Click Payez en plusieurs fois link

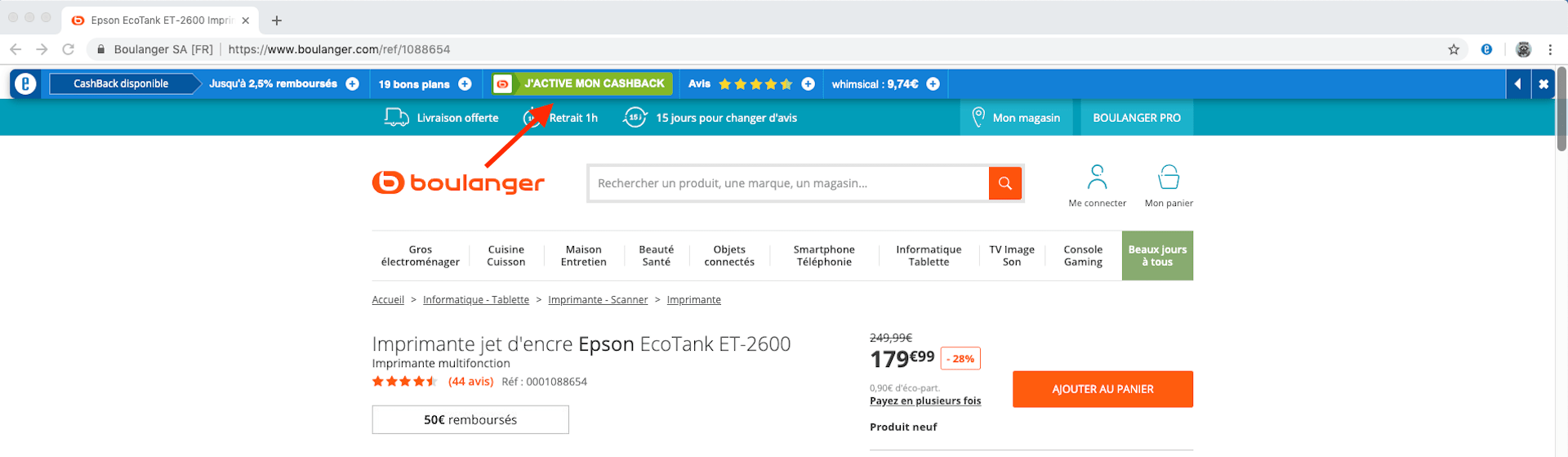point(925,401)
